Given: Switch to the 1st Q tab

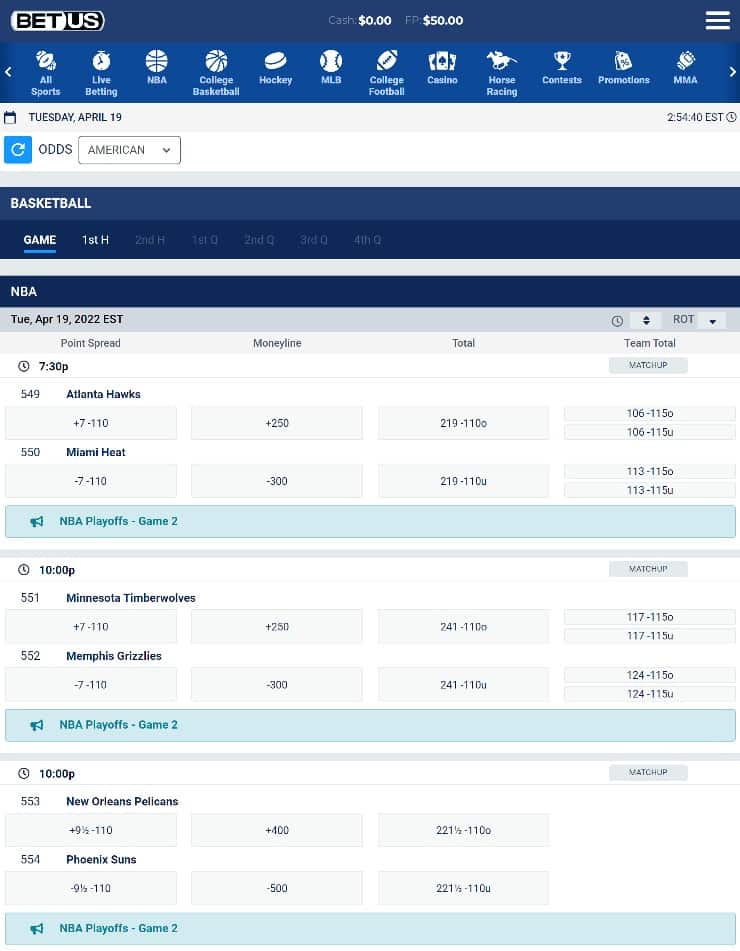Looking at the screenshot, I should pos(204,240).
